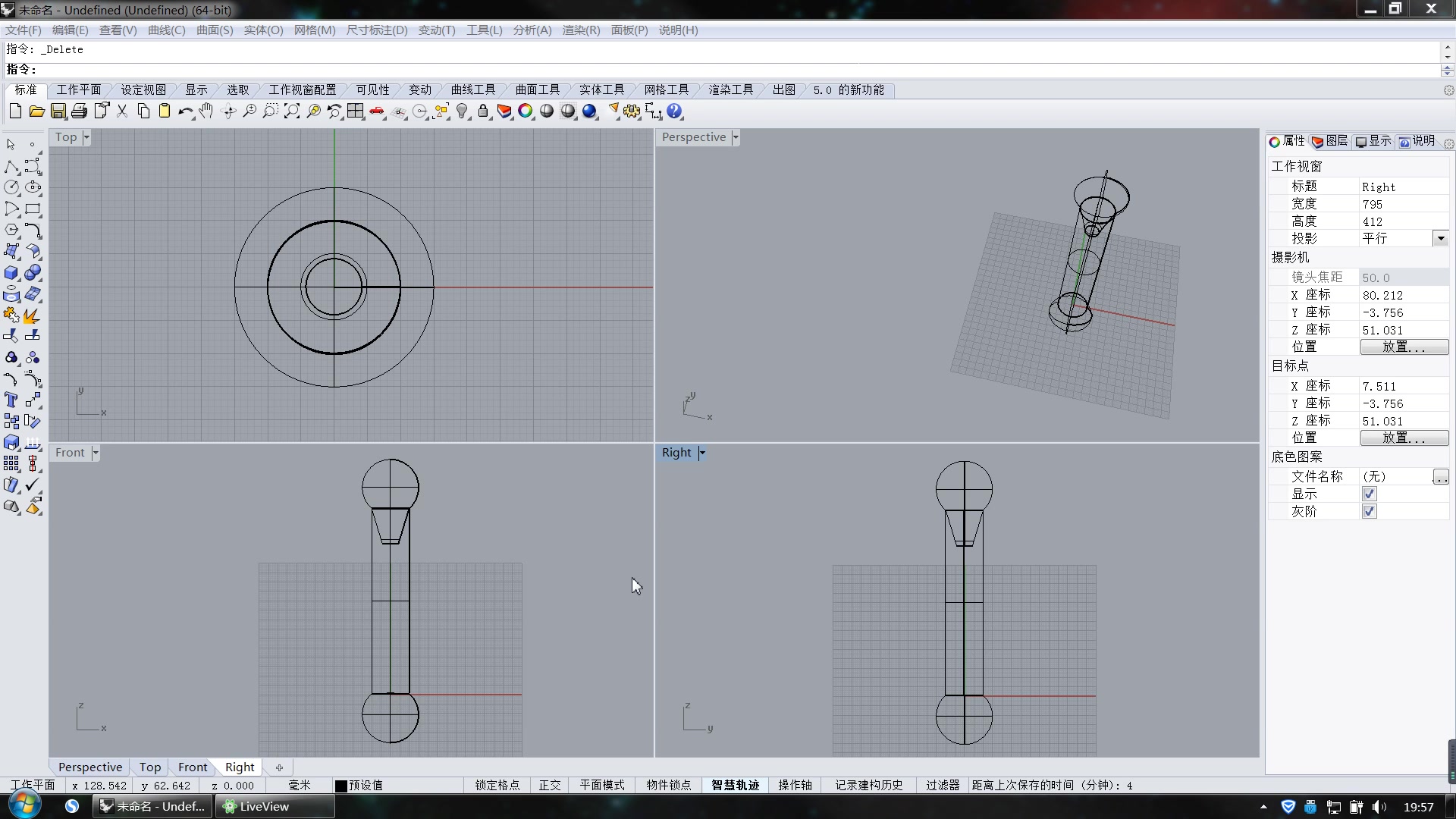Click the Zoom Extents icon

click(x=292, y=111)
